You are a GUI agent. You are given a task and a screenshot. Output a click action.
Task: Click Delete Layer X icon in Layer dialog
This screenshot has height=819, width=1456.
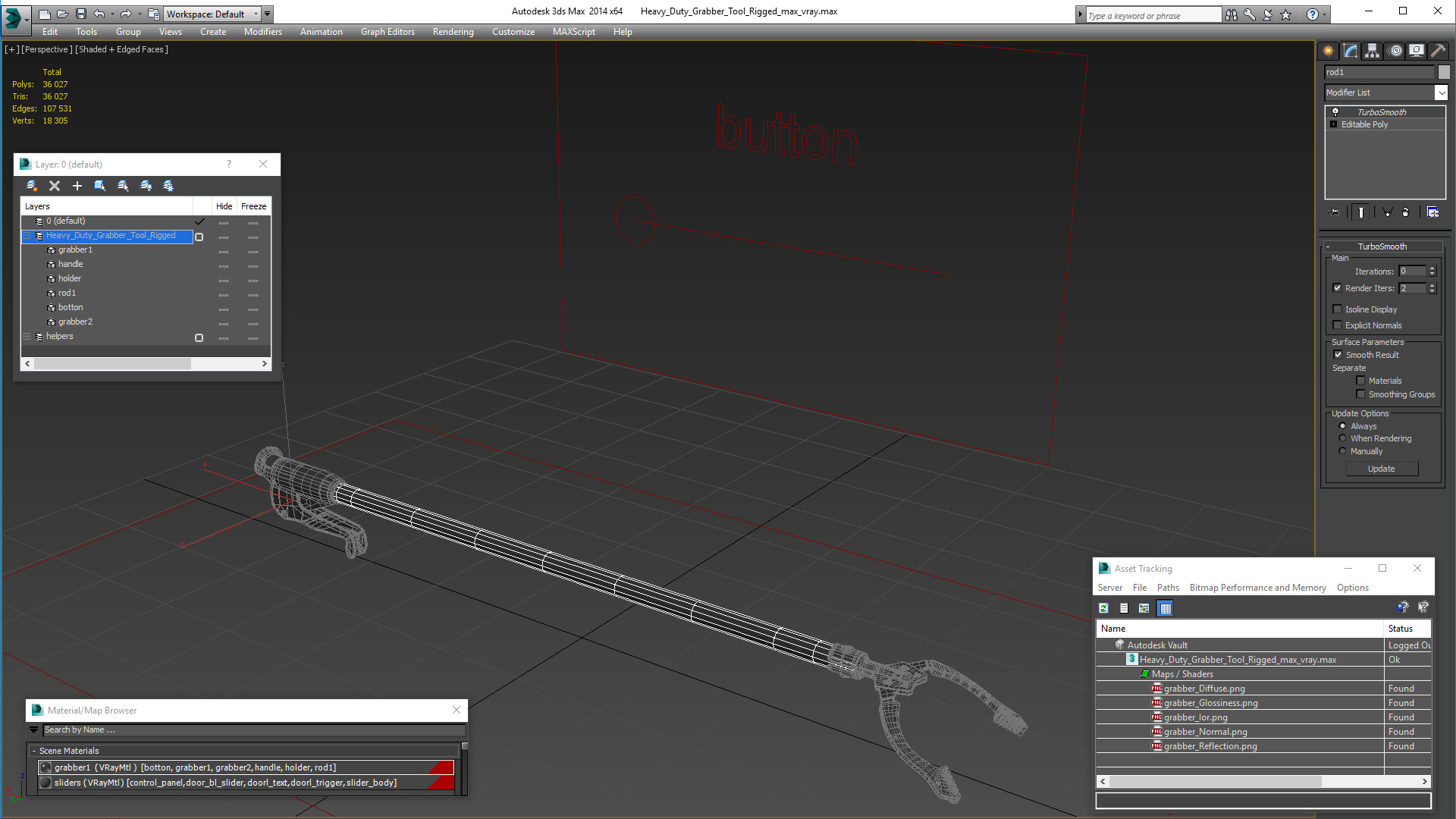tap(55, 186)
